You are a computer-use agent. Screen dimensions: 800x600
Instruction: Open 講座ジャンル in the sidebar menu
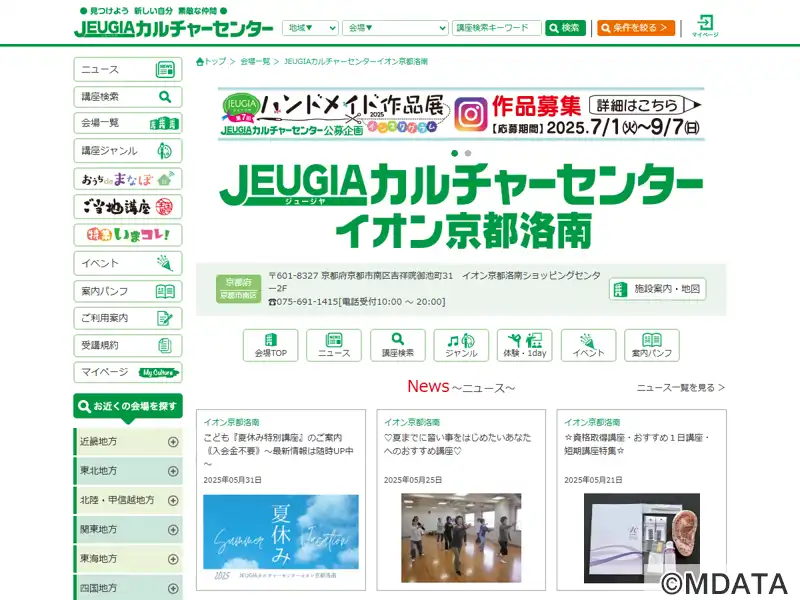[x=128, y=151]
